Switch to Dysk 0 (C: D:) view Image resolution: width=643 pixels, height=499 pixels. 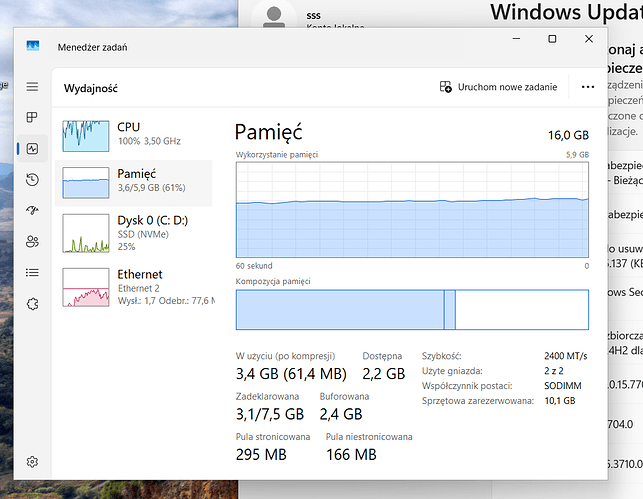[134, 232]
